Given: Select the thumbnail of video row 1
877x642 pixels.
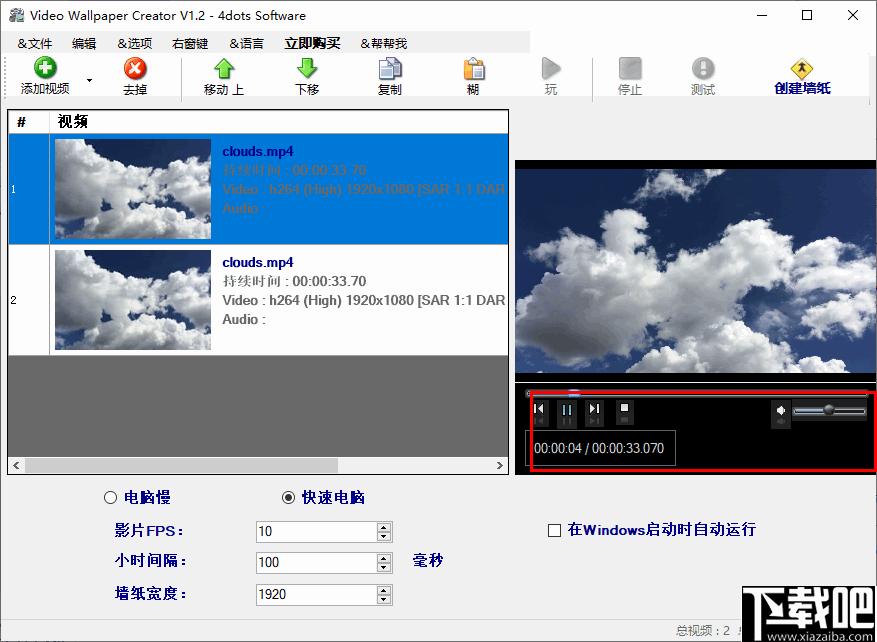Looking at the screenshot, I should tap(133, 189).
